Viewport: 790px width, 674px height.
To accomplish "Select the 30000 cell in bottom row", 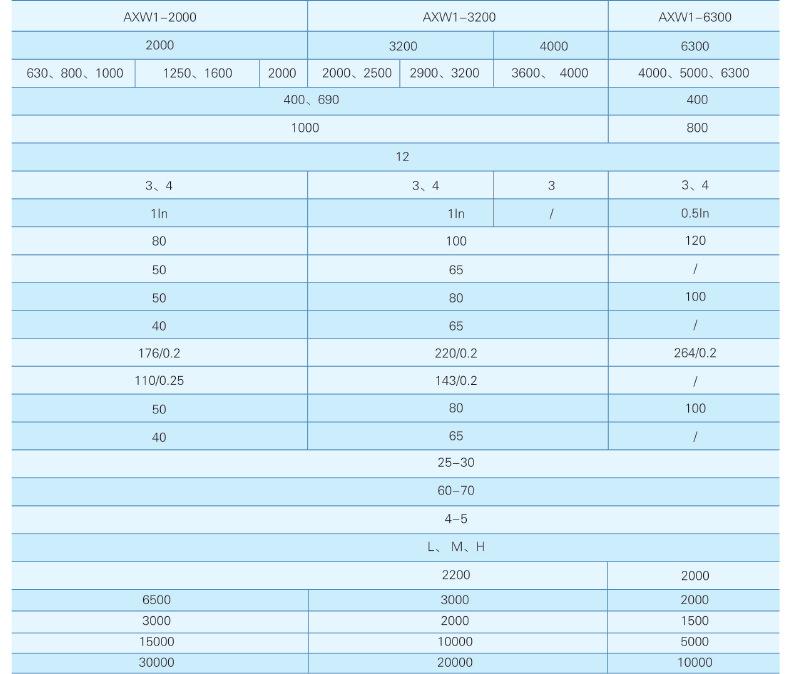I will click(x=160, y=663).
